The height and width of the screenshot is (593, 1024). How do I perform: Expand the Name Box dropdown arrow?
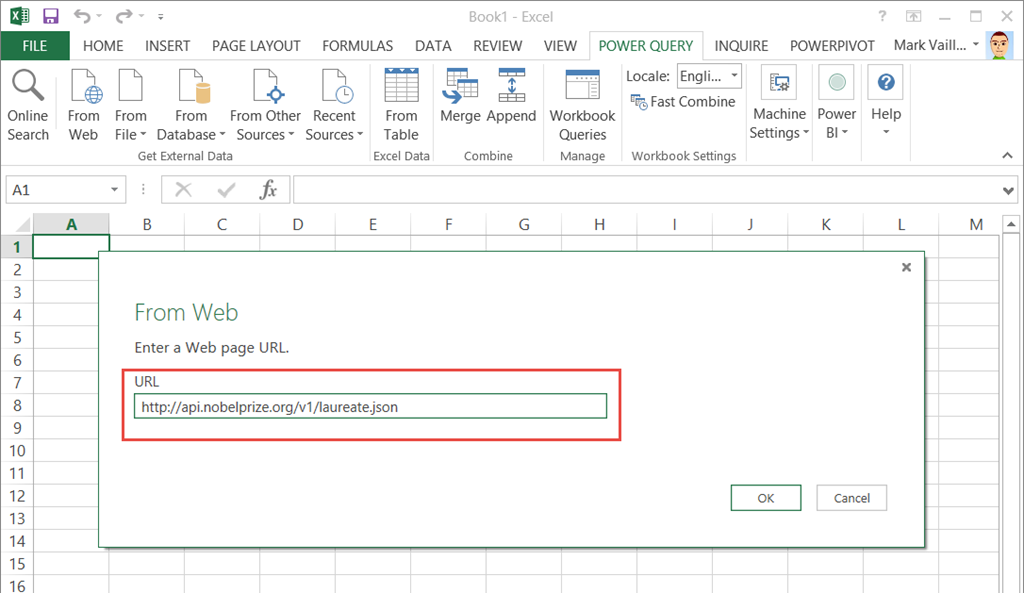coord(116,190)
